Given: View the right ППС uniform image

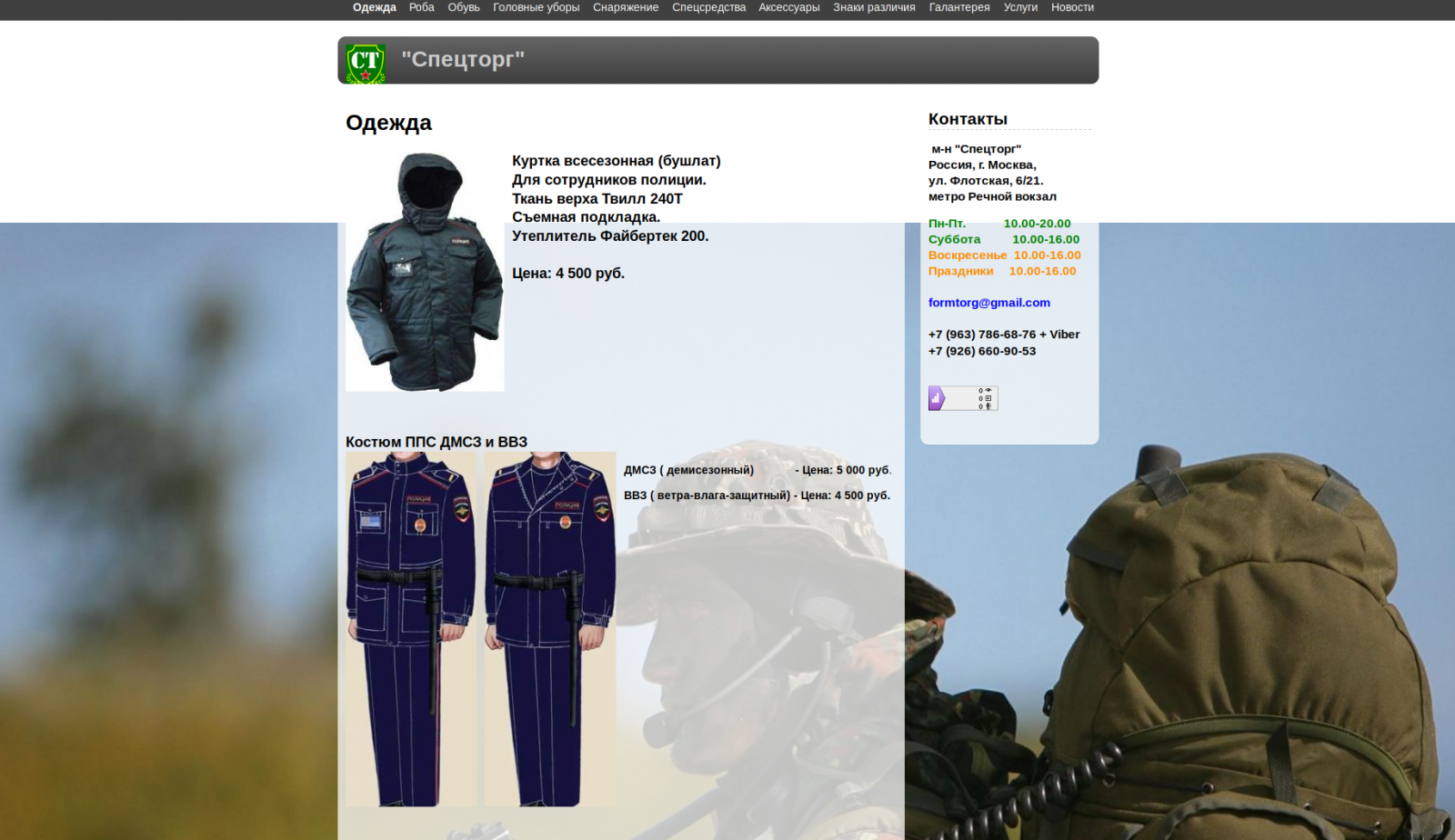Looking at the screenshot, I should pyautogui.click(x=550, y=629).
